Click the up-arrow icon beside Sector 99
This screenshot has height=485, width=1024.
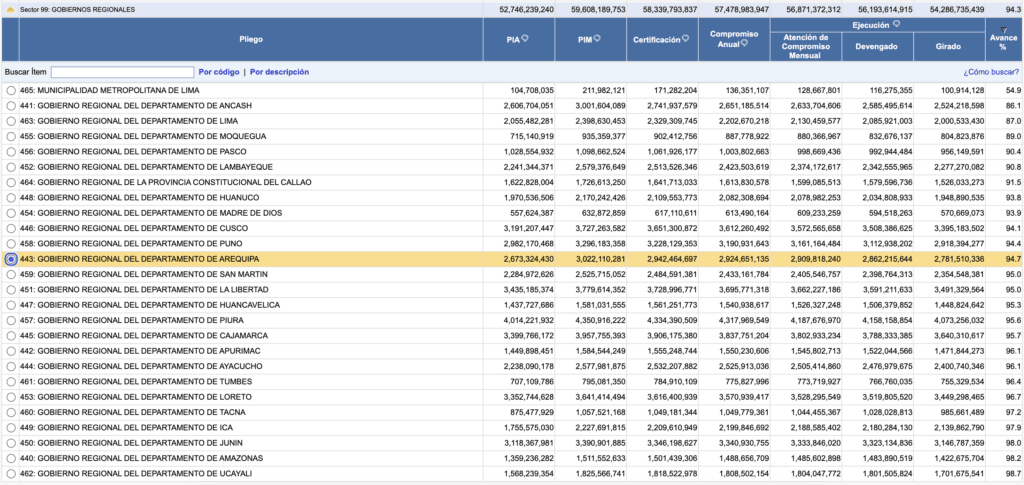[x=9, y=9]
